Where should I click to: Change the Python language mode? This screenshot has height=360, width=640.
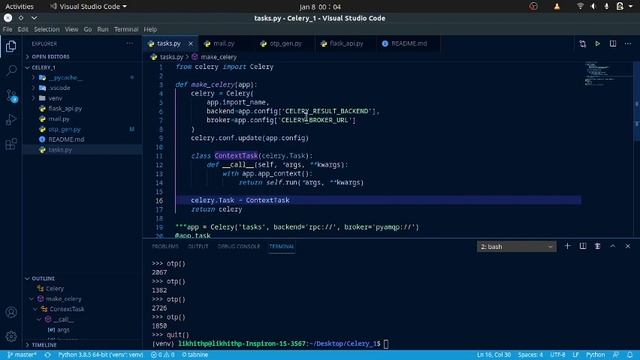pos(596,355)
